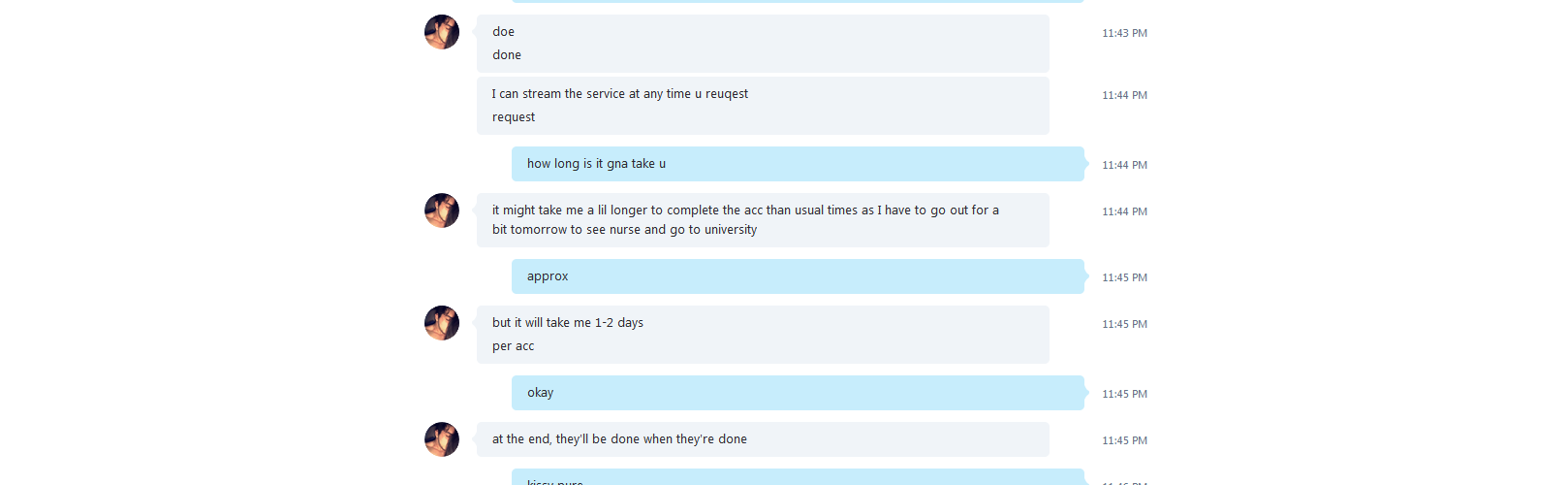Click the sender avatar beside 'doe done'
1568x485 pixels.
[x=442, y=32]
